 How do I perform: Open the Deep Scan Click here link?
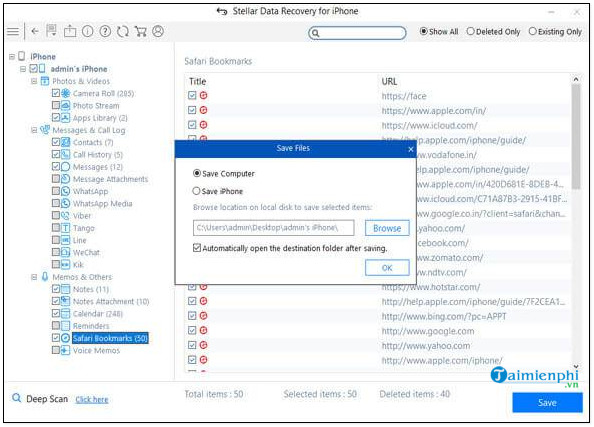(92, 399)
